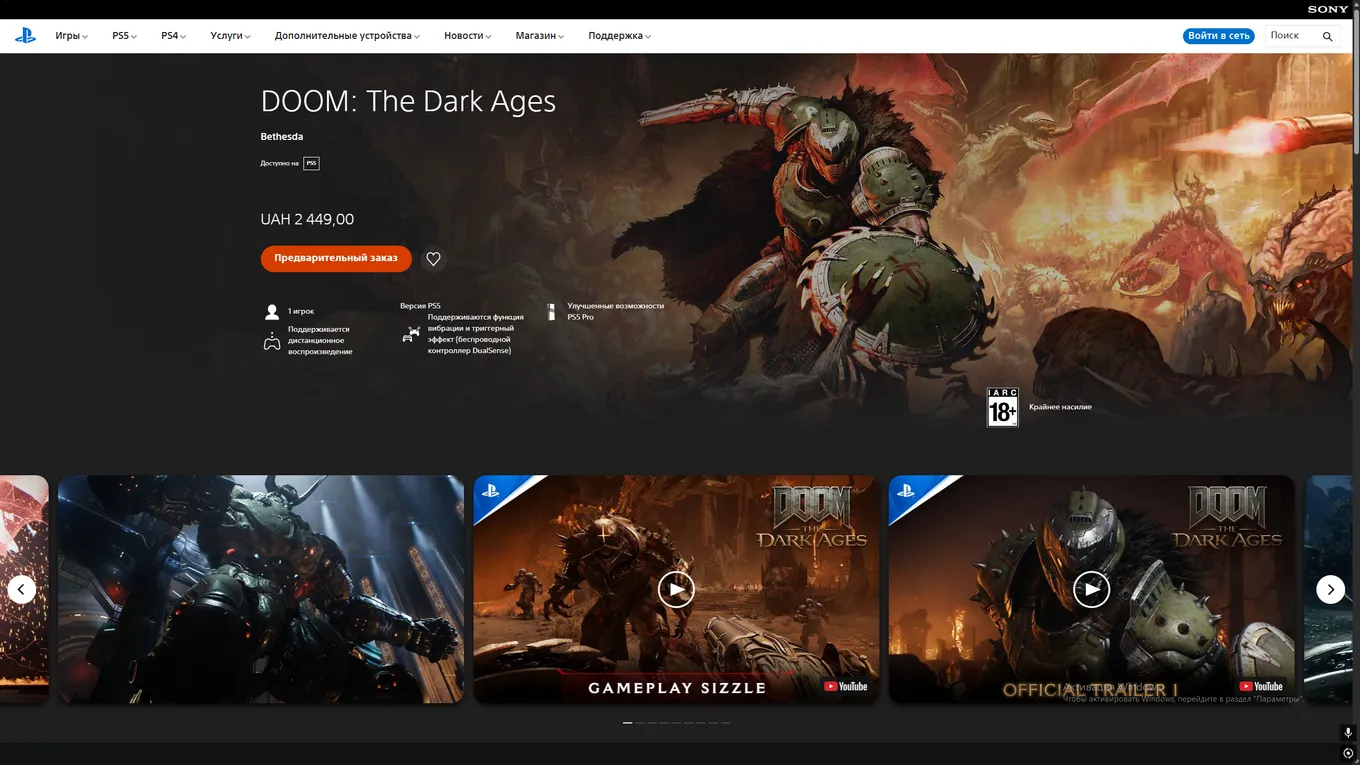1360x765 pixels.
Task: Click the single player person icon
Action: point(271,312)
